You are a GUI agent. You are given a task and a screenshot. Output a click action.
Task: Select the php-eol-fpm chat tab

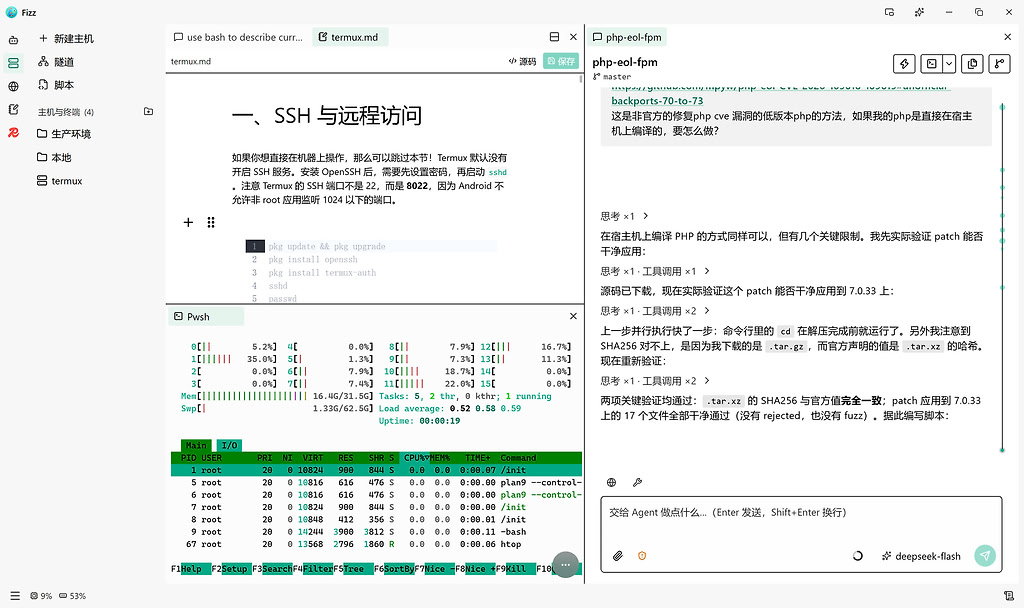[627, 37]
